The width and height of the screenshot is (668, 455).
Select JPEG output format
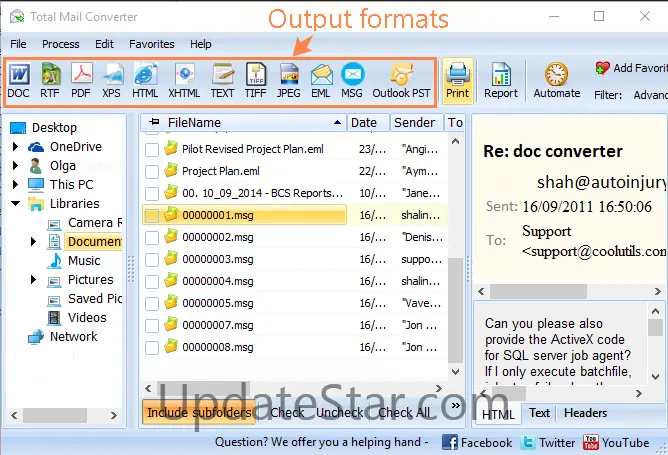[289, 81]
